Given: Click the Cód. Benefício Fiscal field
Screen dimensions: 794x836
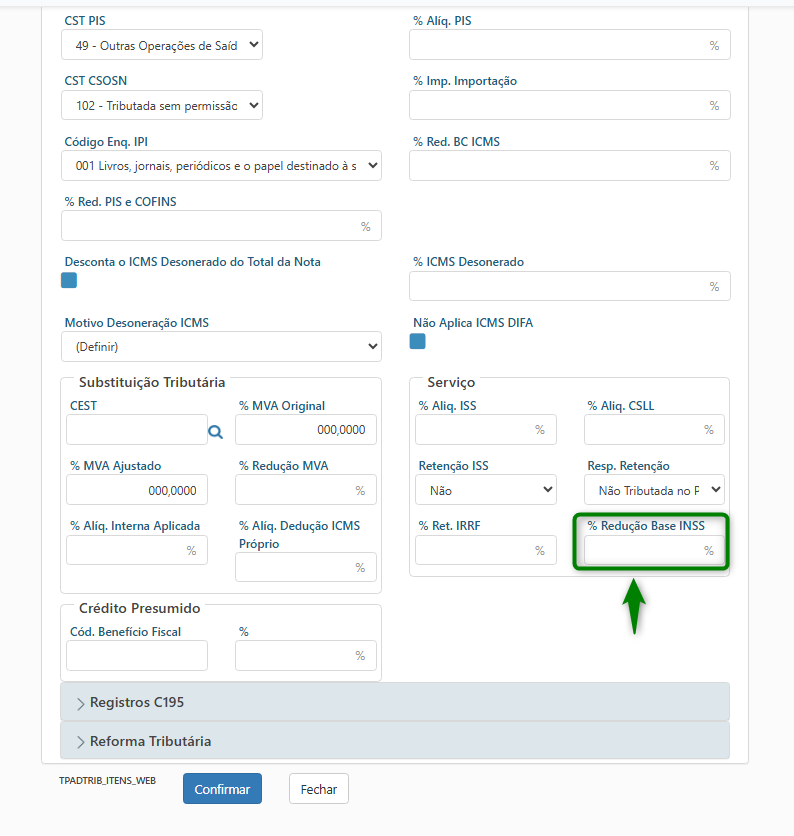Looking at the screenshot, I should (x=136, y=656).
